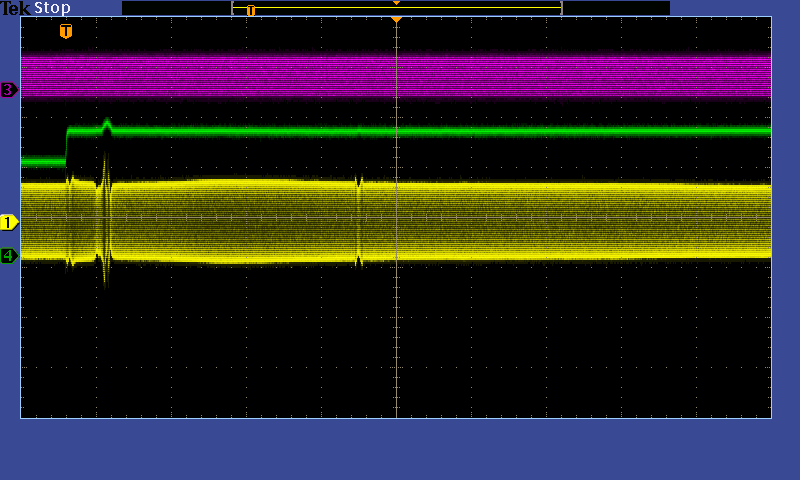Click the small orange T in the overview bar

(x=250, y=10)
